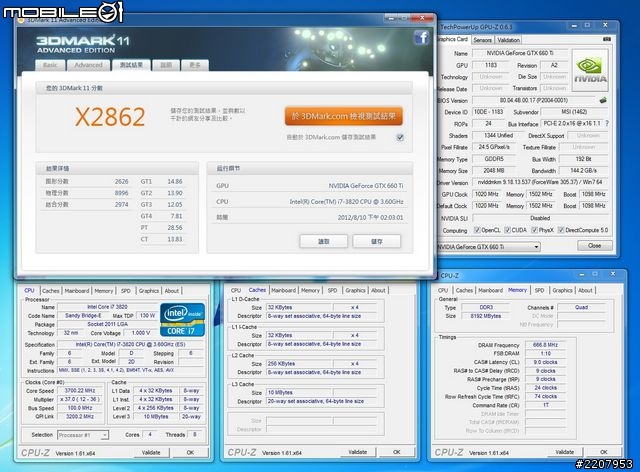The width and height of the screenshot is (640, 472).
Task: Click the DRAM Frequency 666.8 MHz value in CPU-Z
Action: pyautogui.click(x=545, y=345)
